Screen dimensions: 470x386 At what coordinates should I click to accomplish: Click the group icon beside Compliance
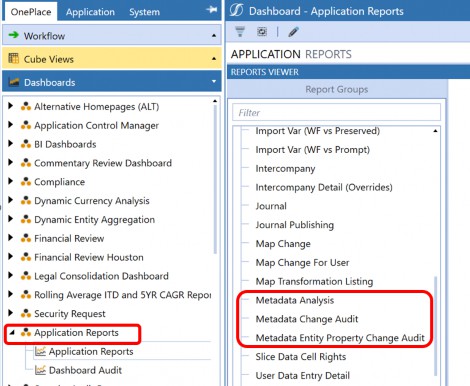[x=26, y=182]
